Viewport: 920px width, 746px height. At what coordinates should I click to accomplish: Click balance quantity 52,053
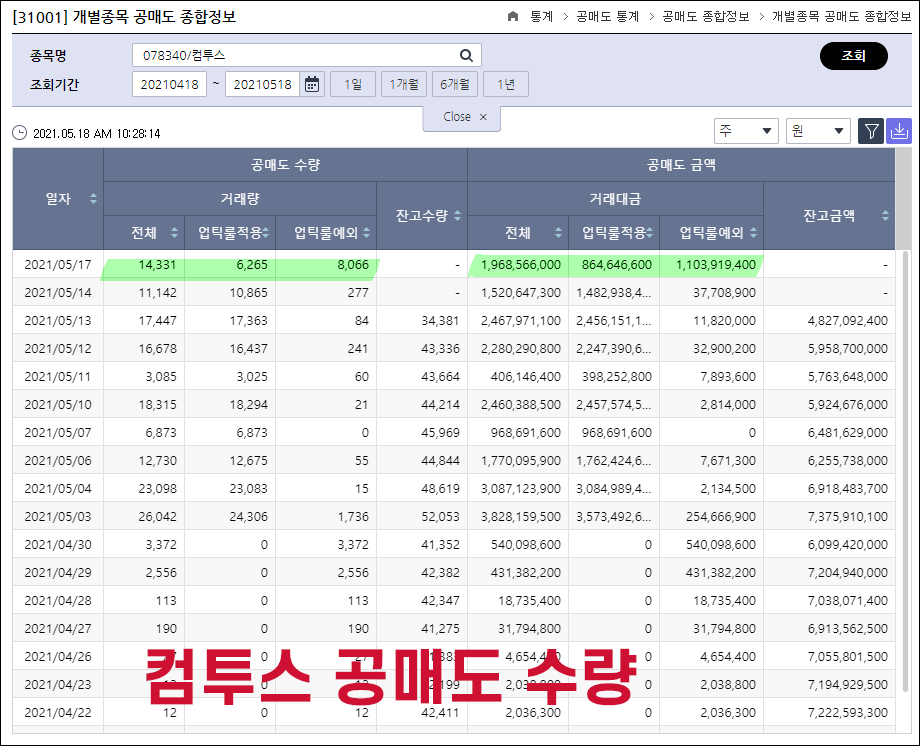coord(441,517)
